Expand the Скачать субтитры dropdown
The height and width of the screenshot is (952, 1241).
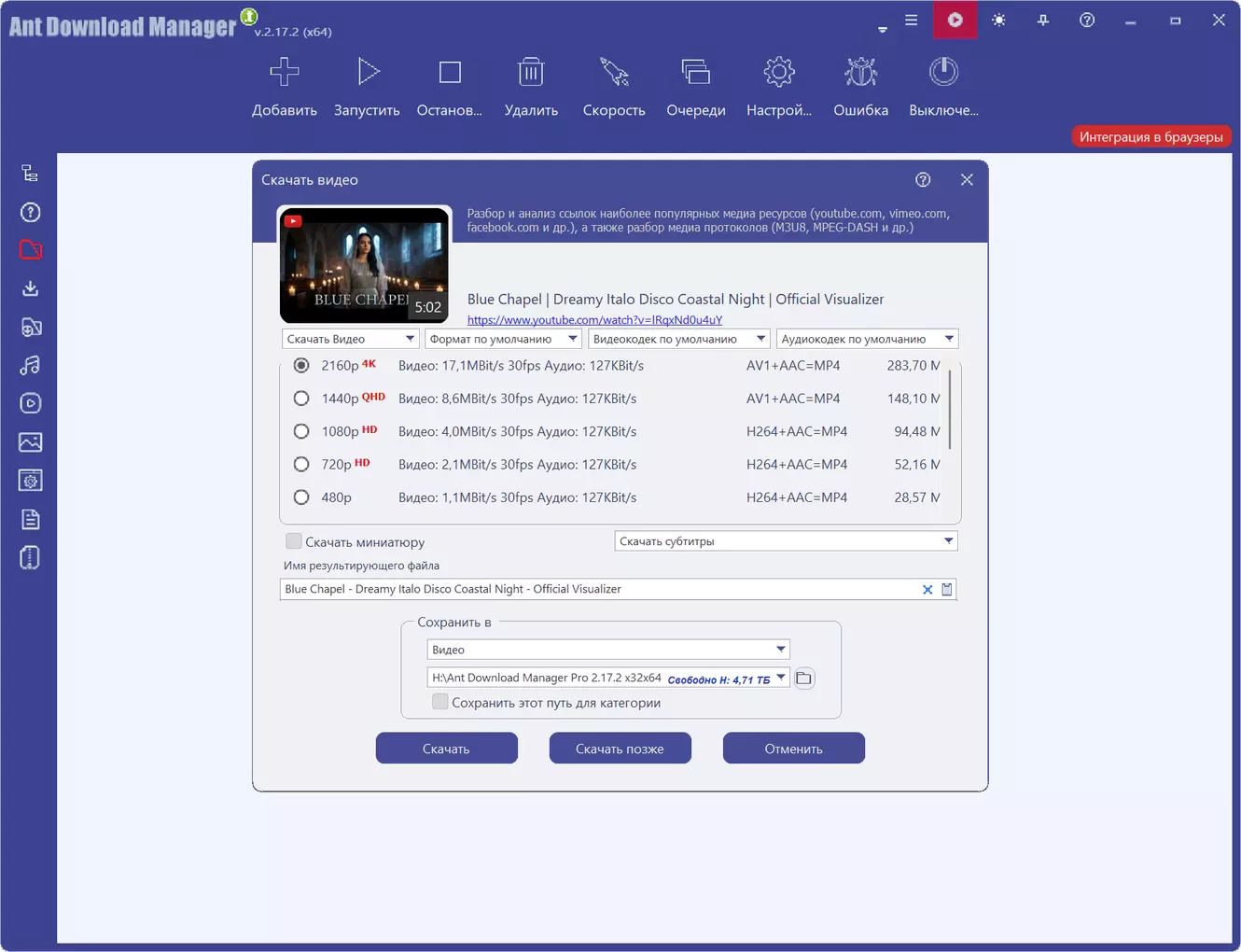coord(787,541)
